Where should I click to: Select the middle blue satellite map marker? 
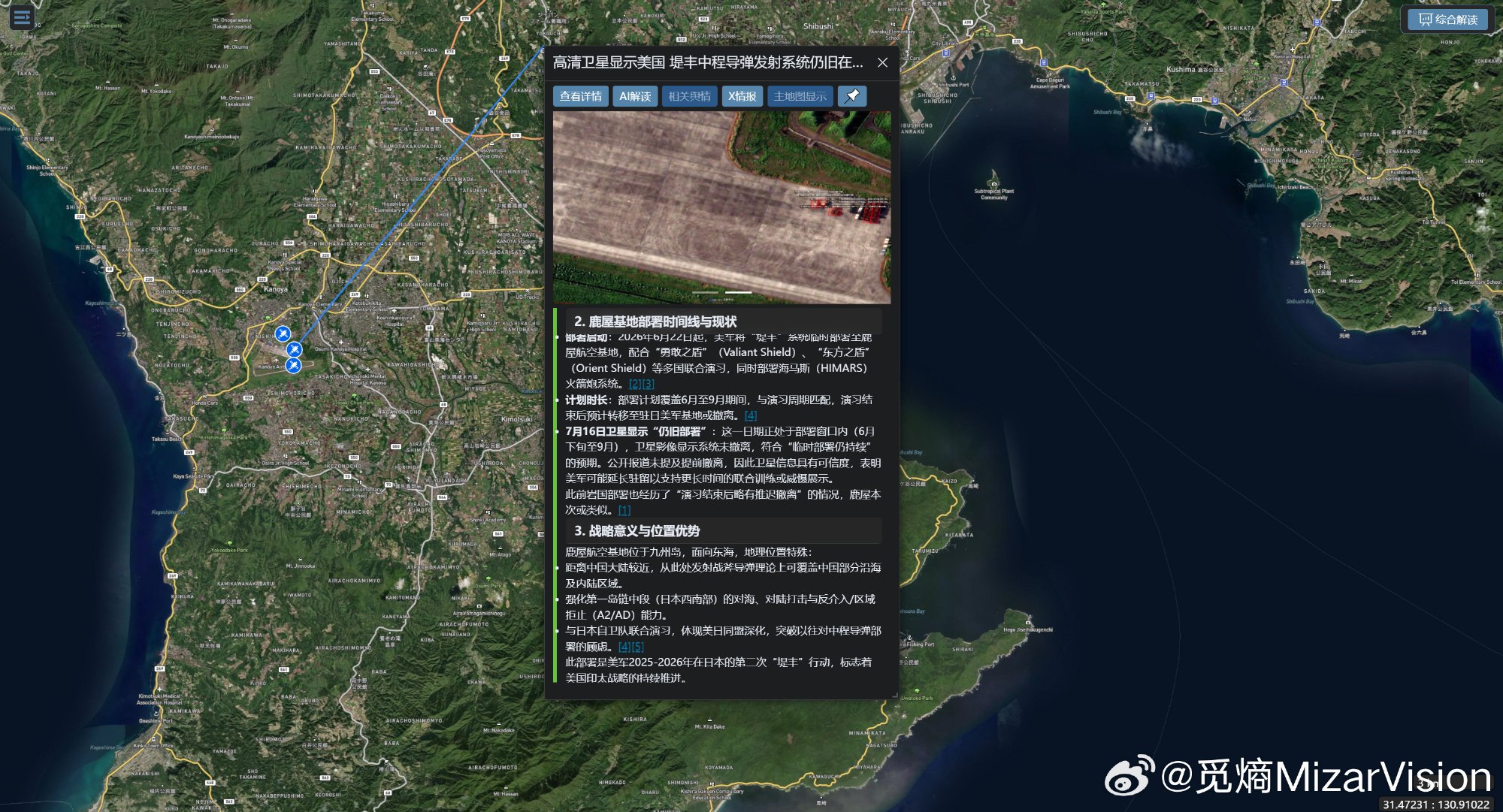point(295,349)
